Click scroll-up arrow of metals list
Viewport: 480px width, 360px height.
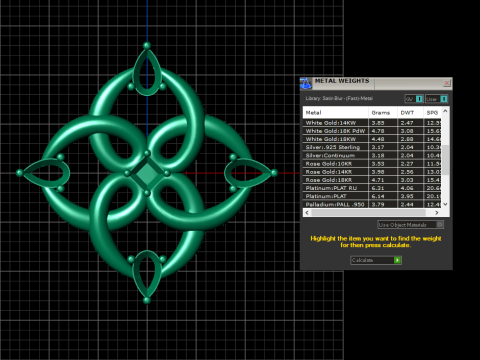pyautogui.click(x=445, y=111)
